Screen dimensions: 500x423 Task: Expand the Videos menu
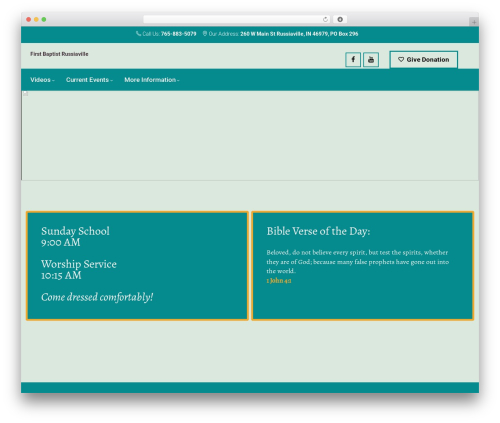tap(42, 80)
